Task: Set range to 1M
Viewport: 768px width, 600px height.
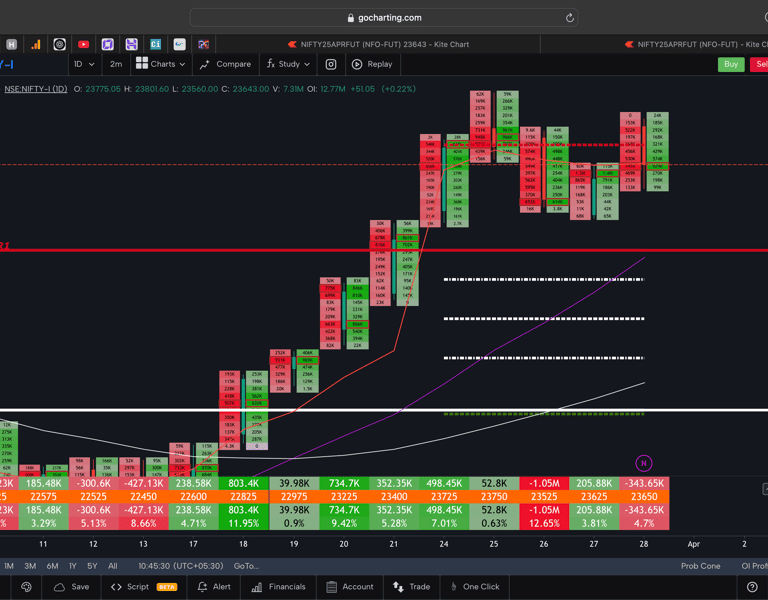Action: [x=9, y=566]
